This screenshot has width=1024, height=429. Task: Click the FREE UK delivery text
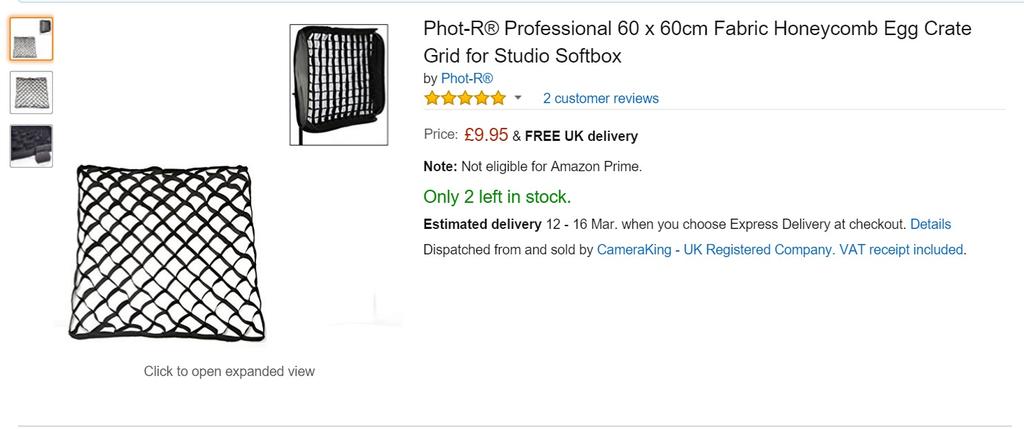(581, 136)
